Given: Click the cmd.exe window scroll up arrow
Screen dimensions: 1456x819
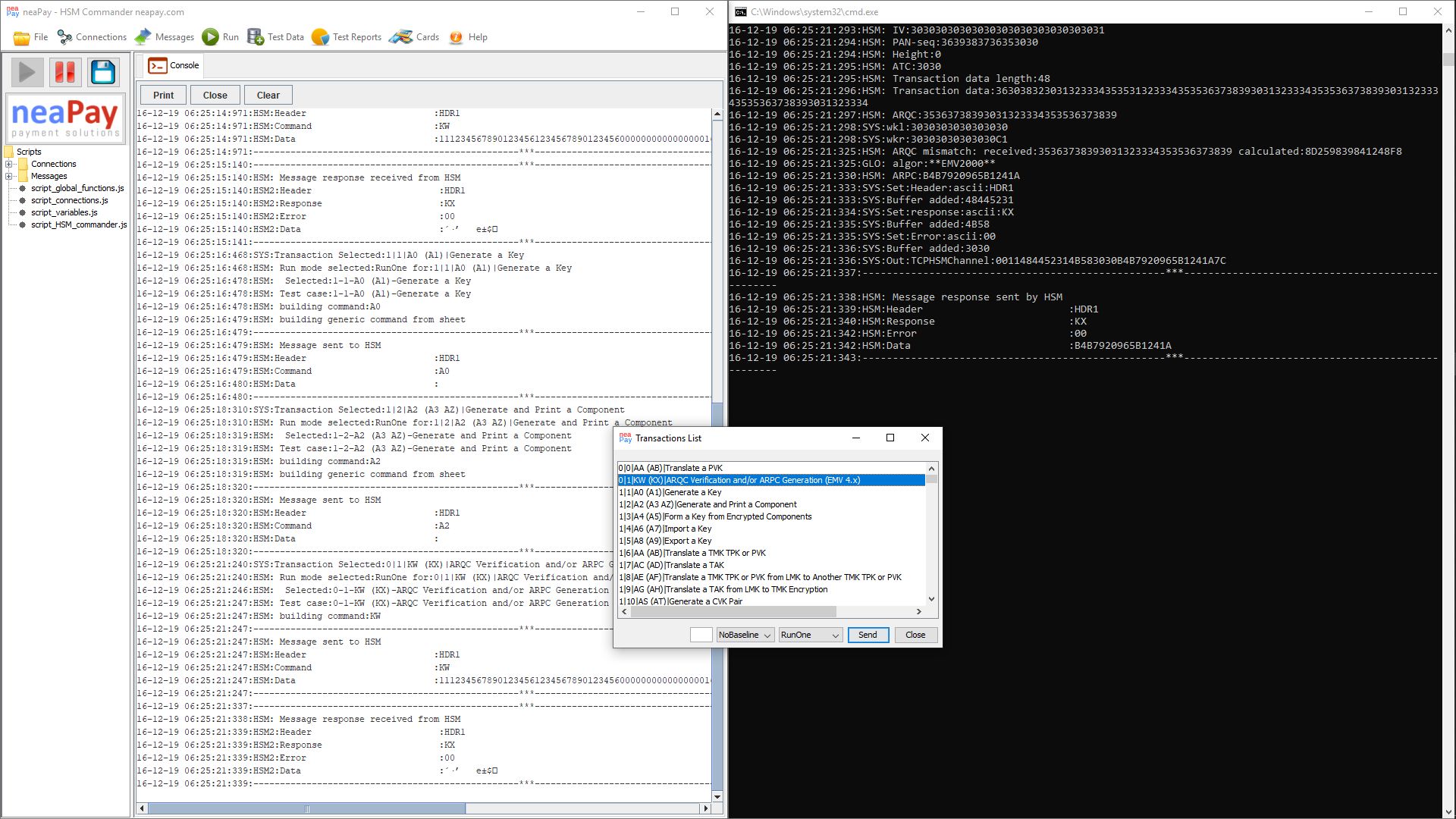Looking at the screenshot, I should (1448, 31).
